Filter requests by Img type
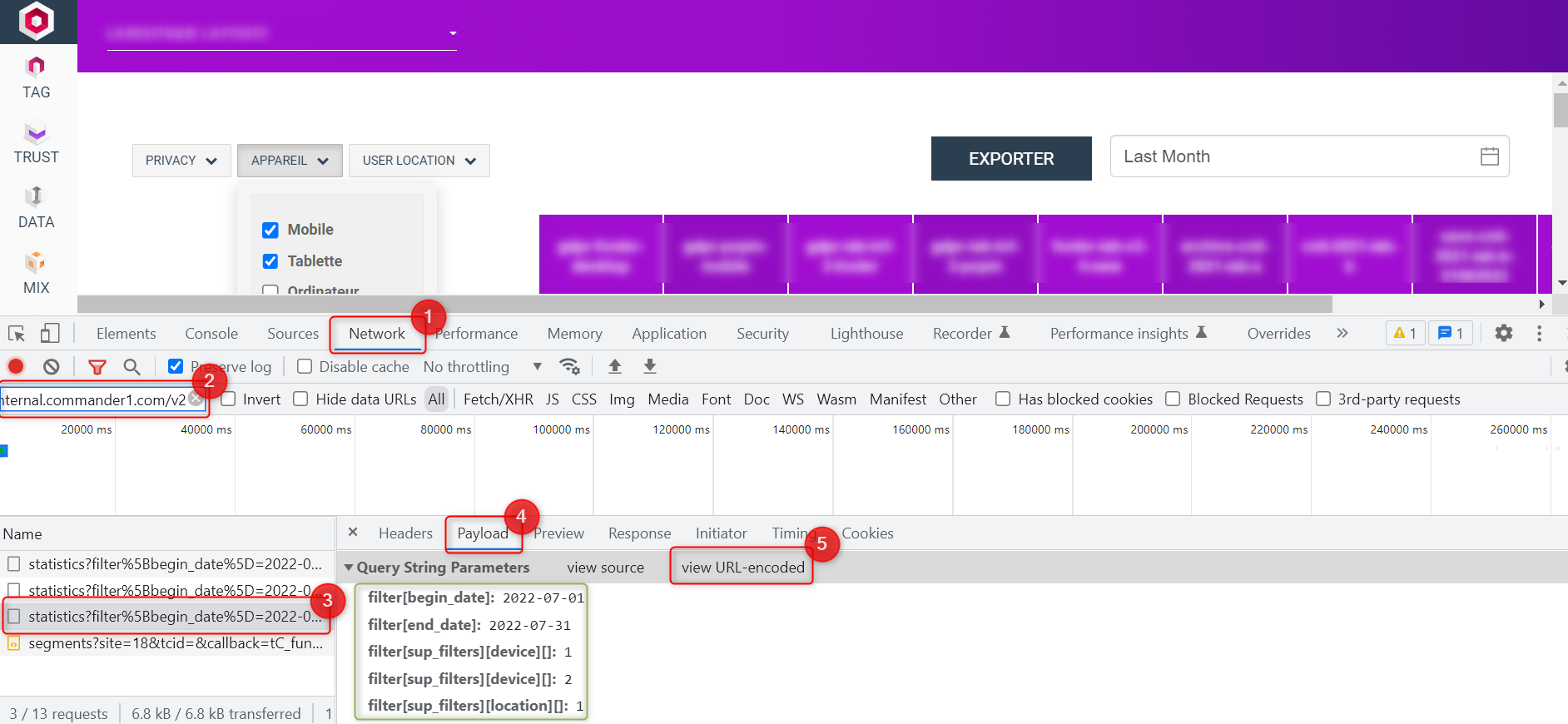The height and width of the screenshot is (724, 1568). (622, 399)
